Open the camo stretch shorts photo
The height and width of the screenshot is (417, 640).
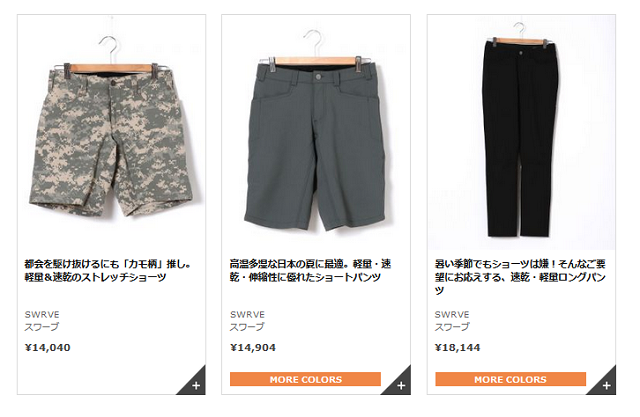tap(111, 133)
